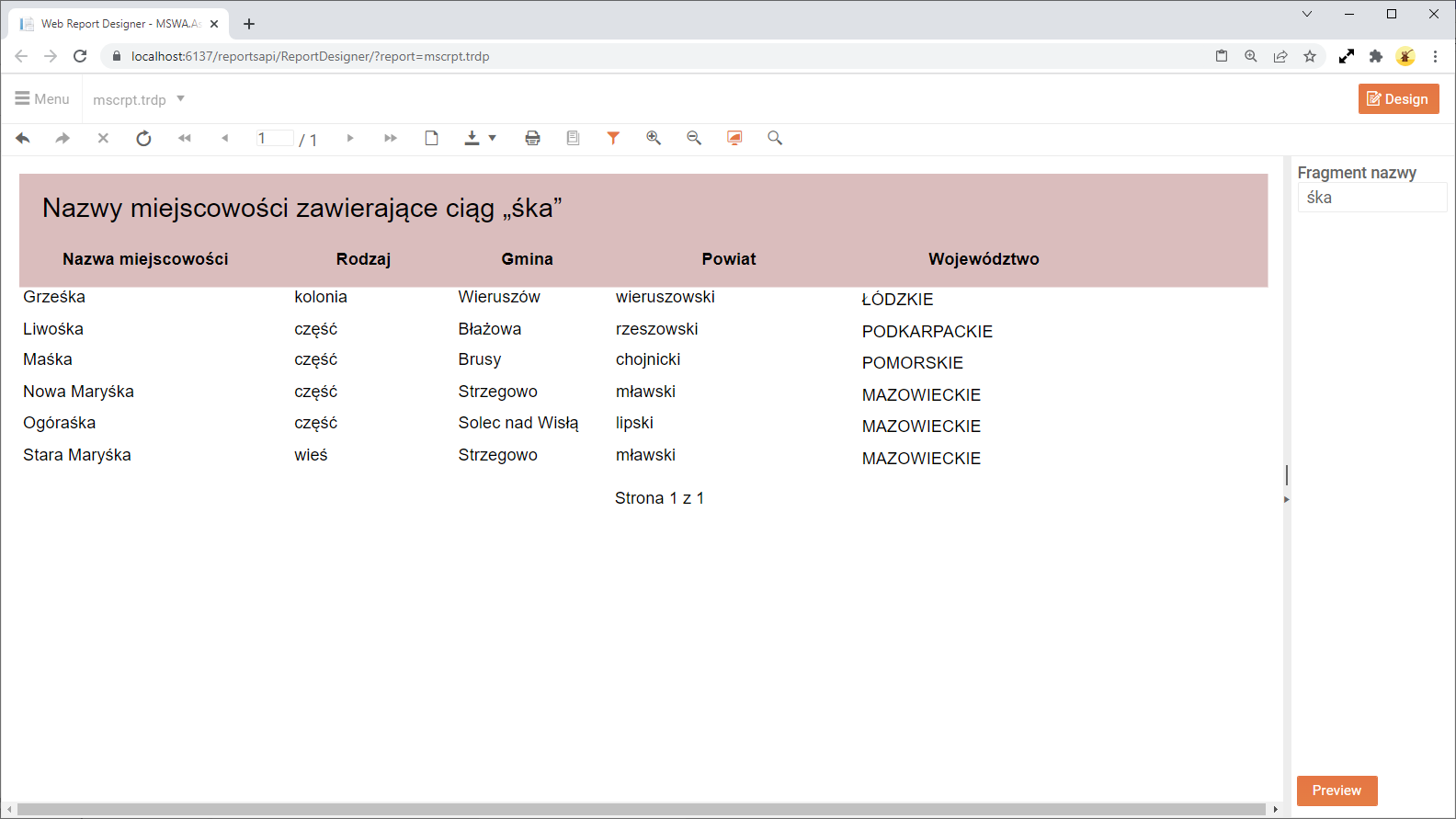Toggle the parameters area filter icon
This screenshot has width=1456, height=819.
point(613,138)
